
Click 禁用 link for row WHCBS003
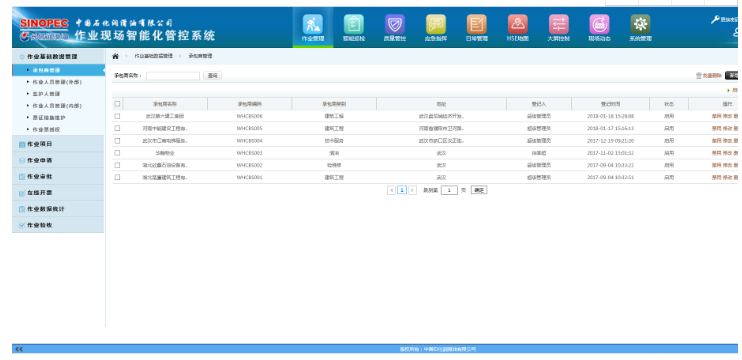coord(716,153)
